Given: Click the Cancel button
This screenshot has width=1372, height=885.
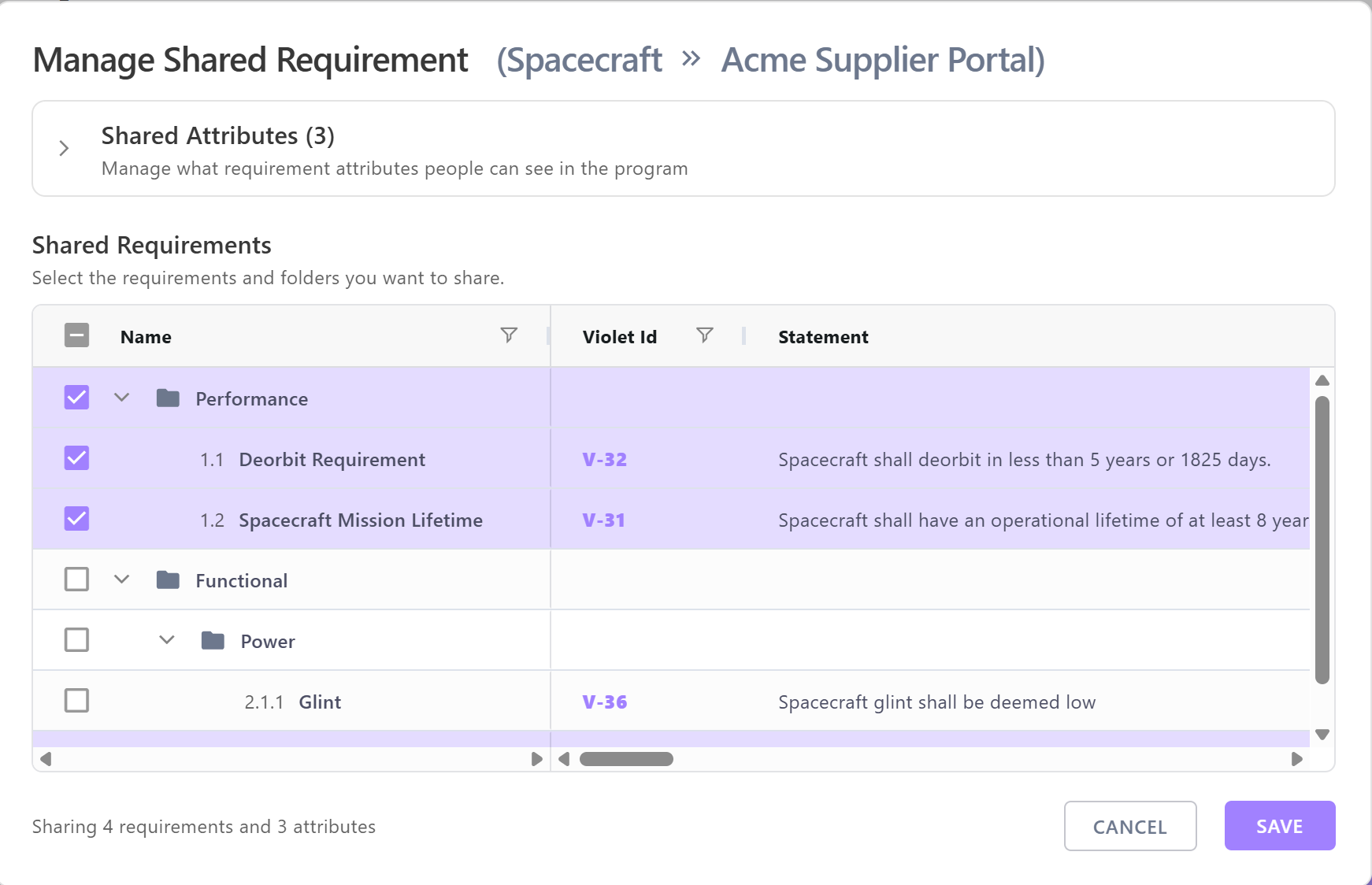Looking at the screenshot, I should (x=1129, y=826).
